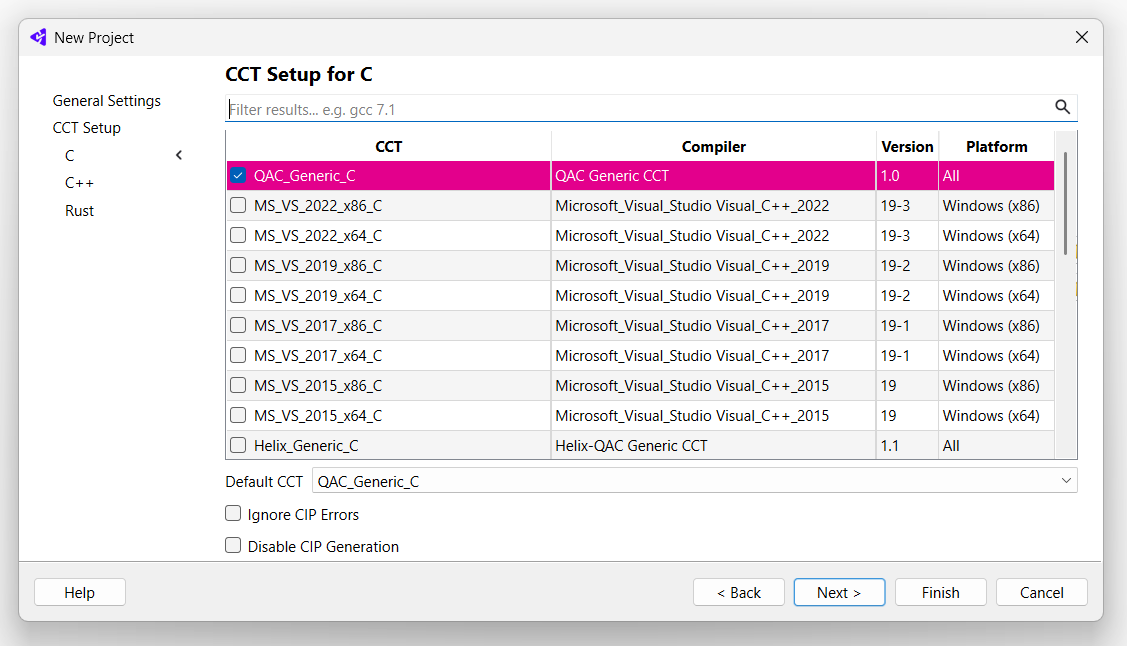Click the chevron beside C in sidebar

click(179, 155)
